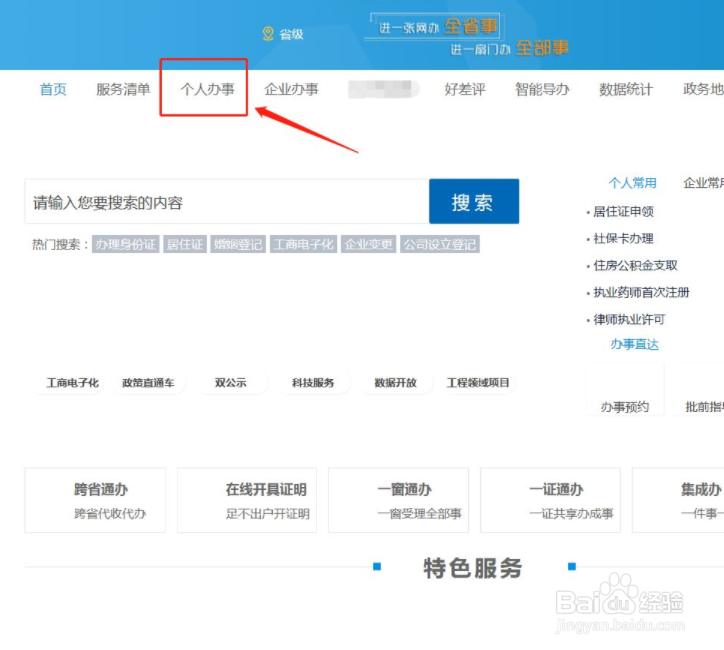Click the 省级 region selector
Viewport: 724px width, 650px height.
click(291, 34)
